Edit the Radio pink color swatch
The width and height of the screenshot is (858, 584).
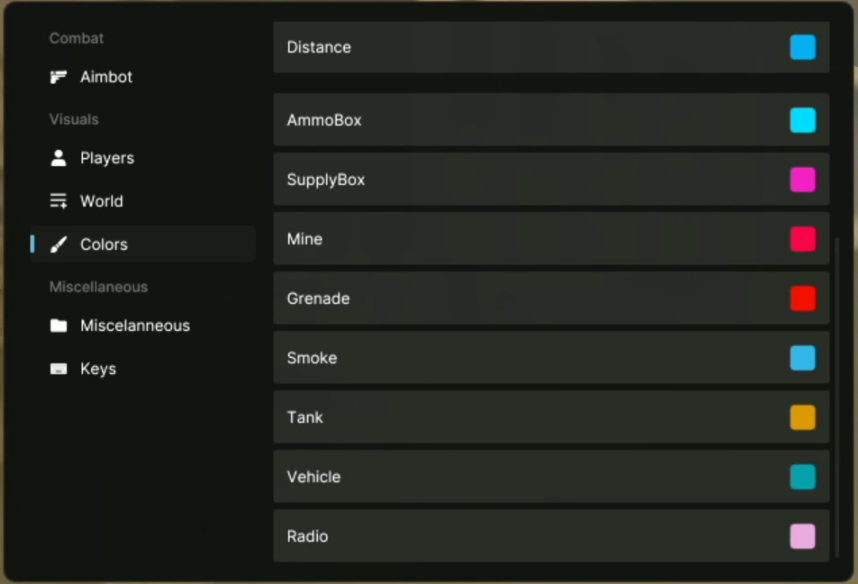click(802, 537)
